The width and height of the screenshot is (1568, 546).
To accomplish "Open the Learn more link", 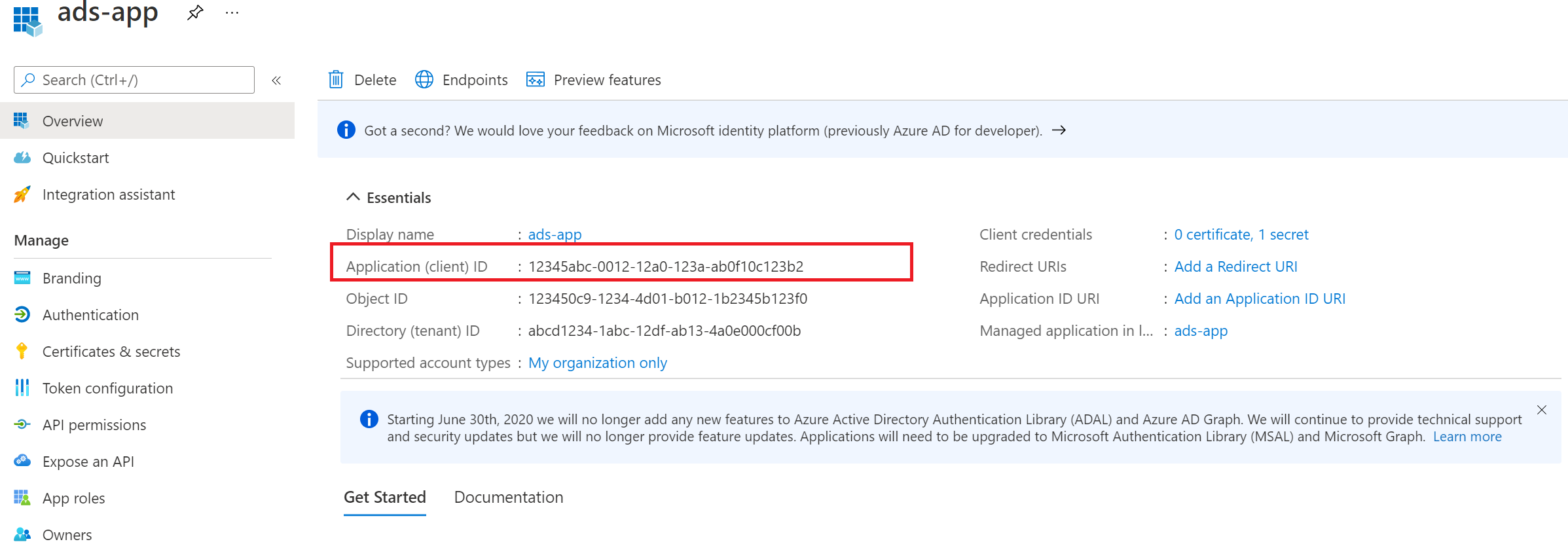I will [x=1467, y=437].
